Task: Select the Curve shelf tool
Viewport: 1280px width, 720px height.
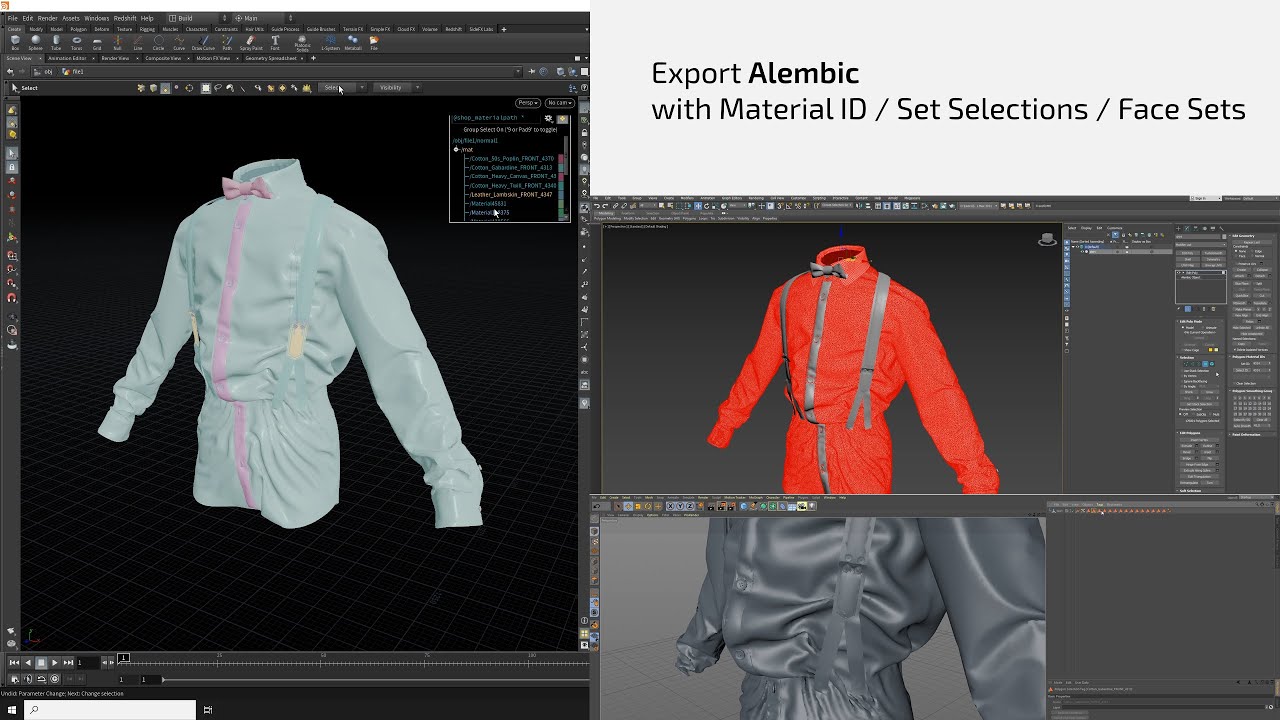Action: click(x=179, y=43)
